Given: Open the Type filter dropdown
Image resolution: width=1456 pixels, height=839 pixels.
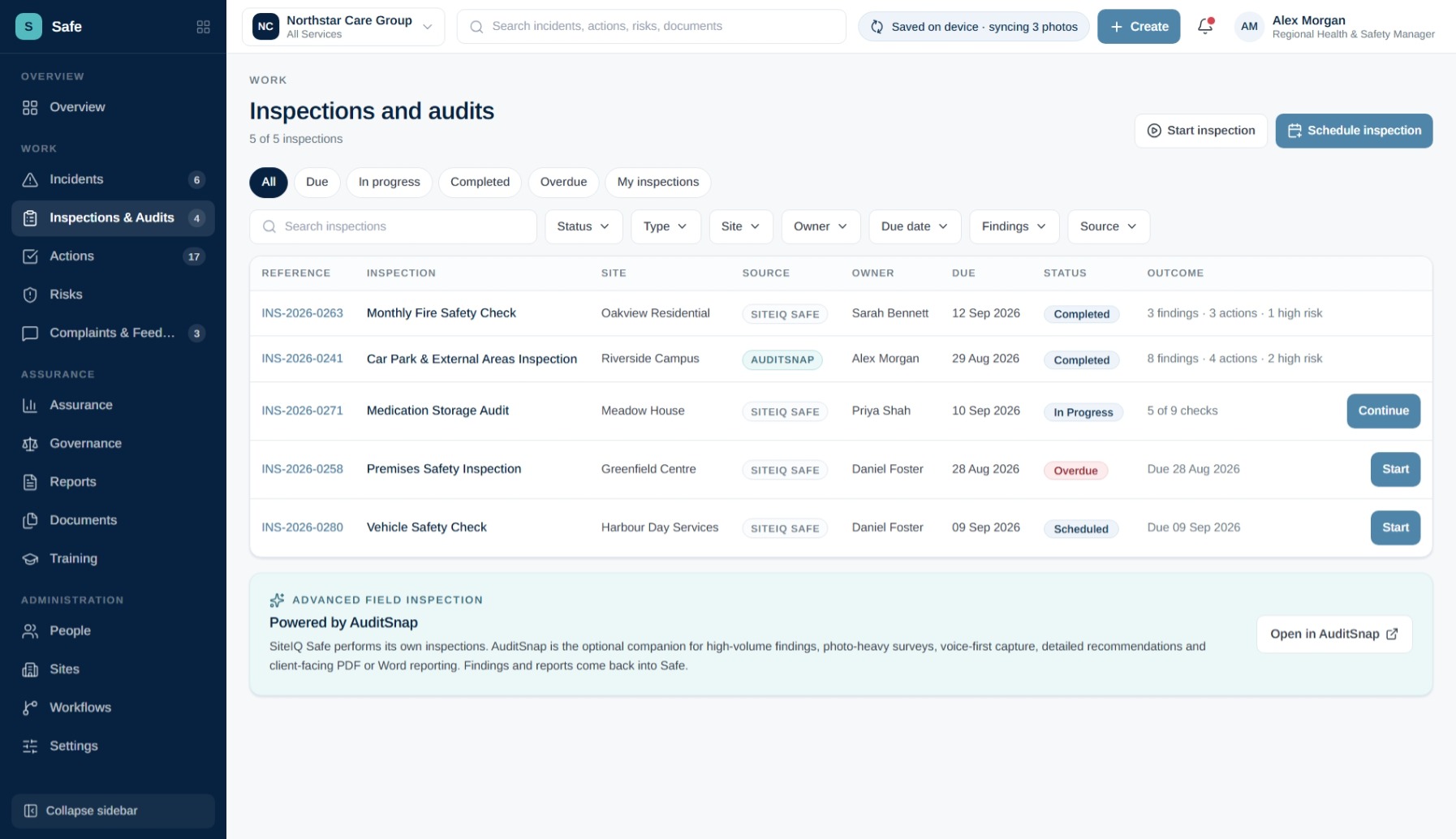Looking at the screenshot, I should tap(666, 226).
